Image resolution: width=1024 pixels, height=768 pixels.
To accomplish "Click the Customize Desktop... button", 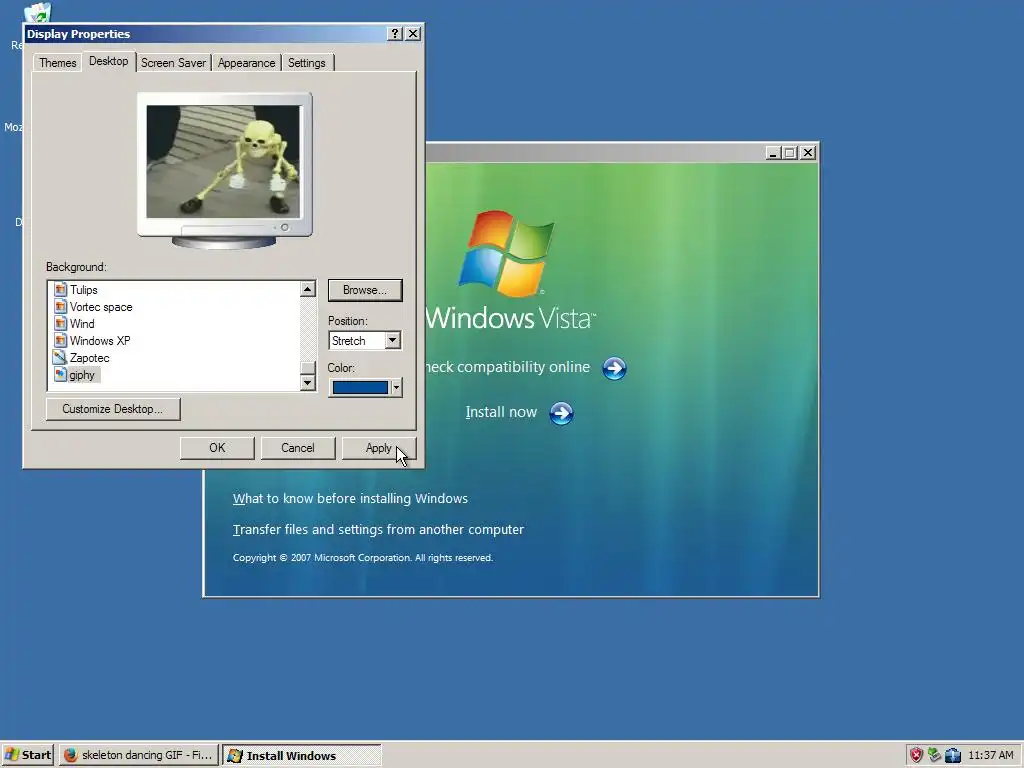I will coord(112,409).
